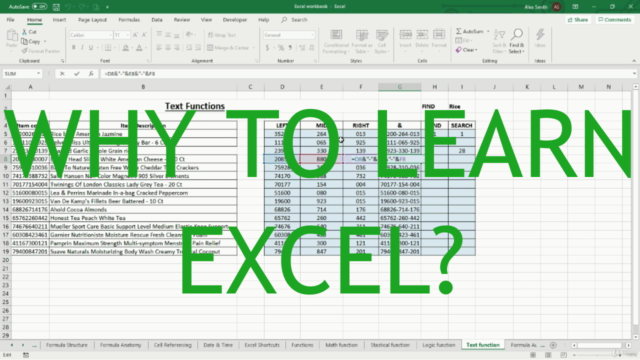Image resolution: width=640 pixels, height=360 pixels.
Task: Open the Comments pane button
Action: (615, 20)
